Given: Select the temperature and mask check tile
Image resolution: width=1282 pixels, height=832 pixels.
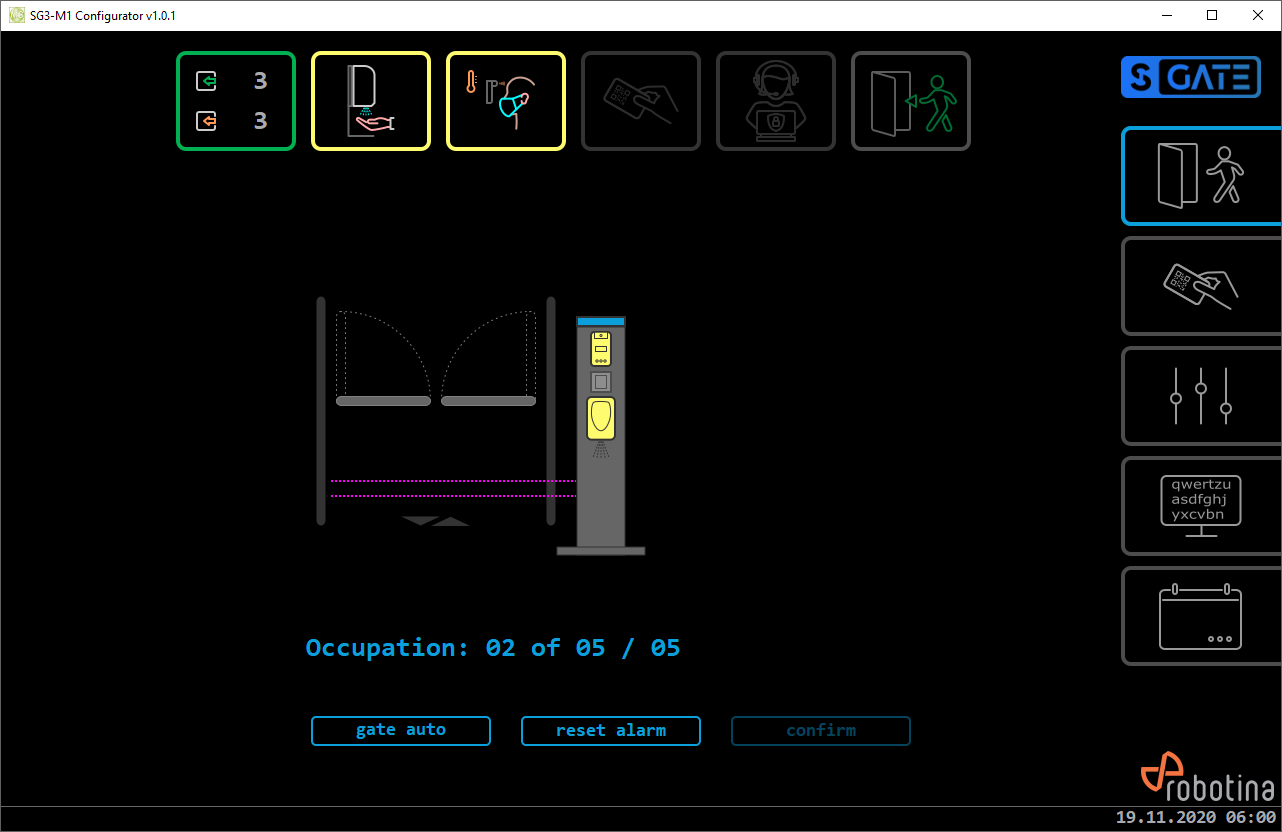Looking at the screenshot, I should 506,101.
